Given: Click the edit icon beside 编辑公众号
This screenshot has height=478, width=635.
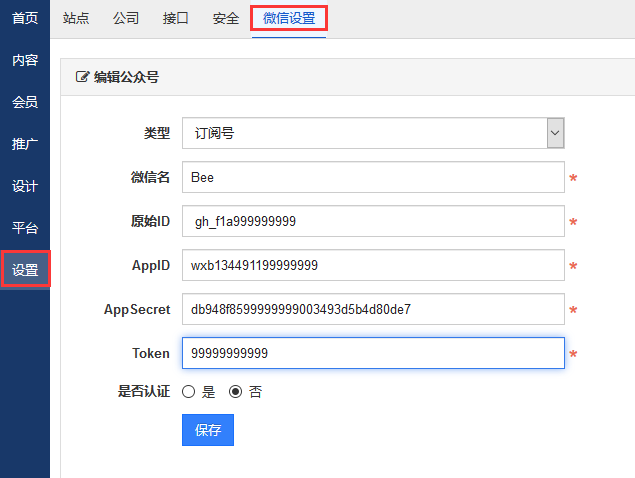Looking at the screenshot, I should 82,77.
